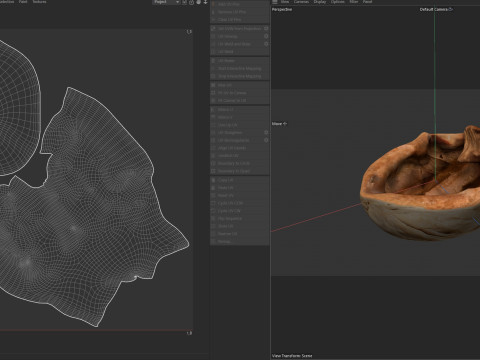The image size is (480, 360).
Task: Click the pin-down arrow icon in UV header
Action: 206,2
